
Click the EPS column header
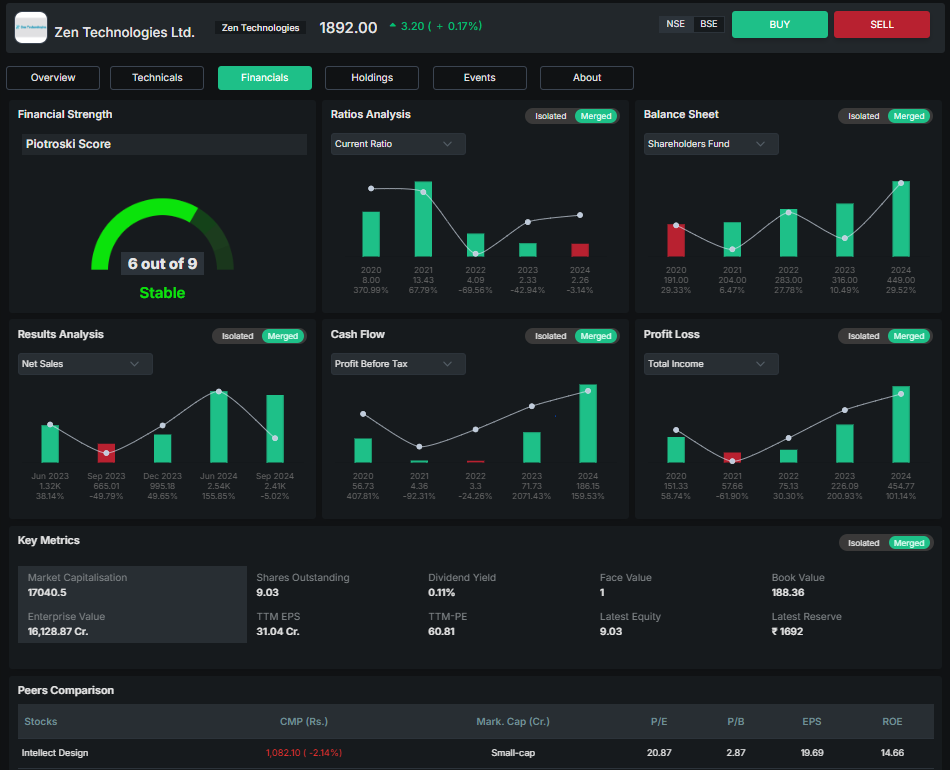click(x=812, y=722)
